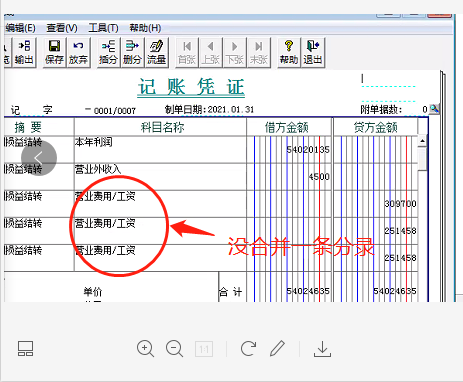Zoom out of the image
Image resolution: width=463 pixels, height=382 pixels.
click(x=174, y=349)
